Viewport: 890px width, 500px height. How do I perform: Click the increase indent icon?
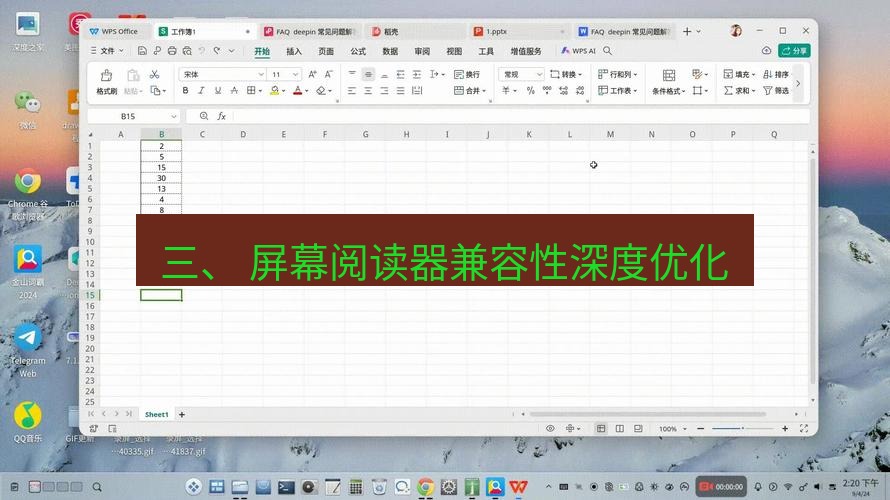tap(417, 74)
